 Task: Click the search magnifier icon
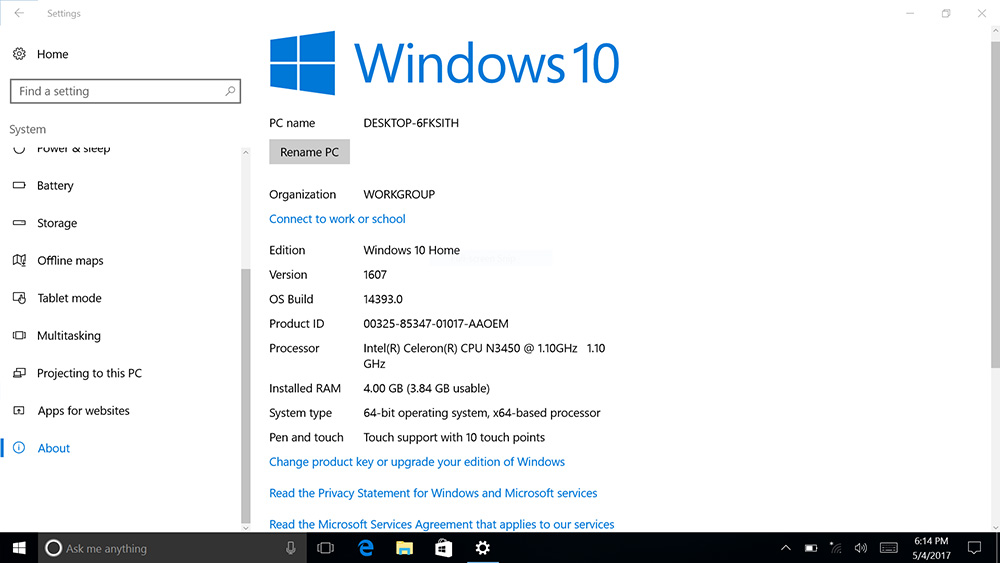click(230, 91)
